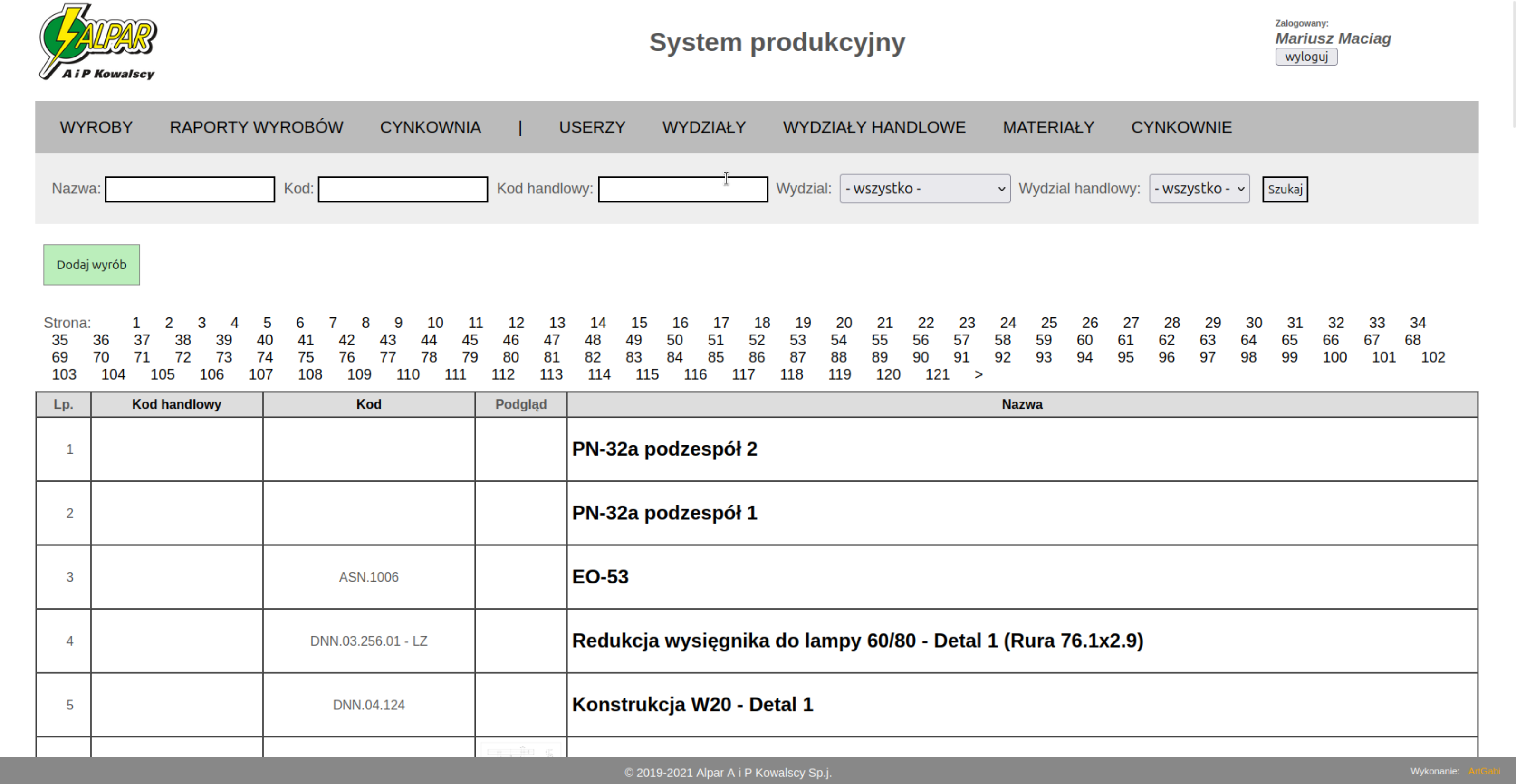Open WYDZIAŁY HANDLOWE menu item
This screenshot has height=784, width=1516.
click(x=874, y=127)
